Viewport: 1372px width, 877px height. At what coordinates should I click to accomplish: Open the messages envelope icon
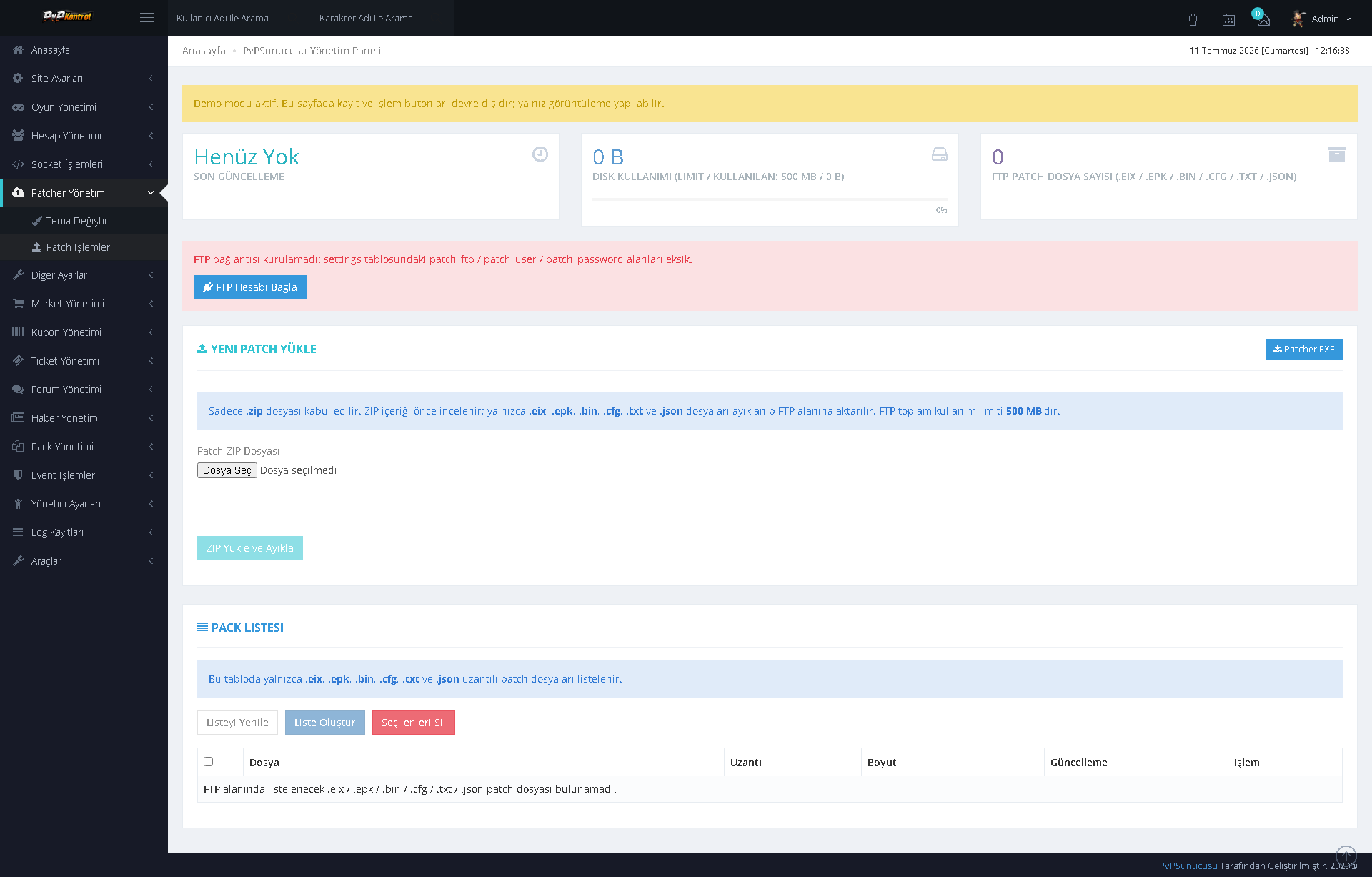pyautogui.click(x=1263, y=20)
